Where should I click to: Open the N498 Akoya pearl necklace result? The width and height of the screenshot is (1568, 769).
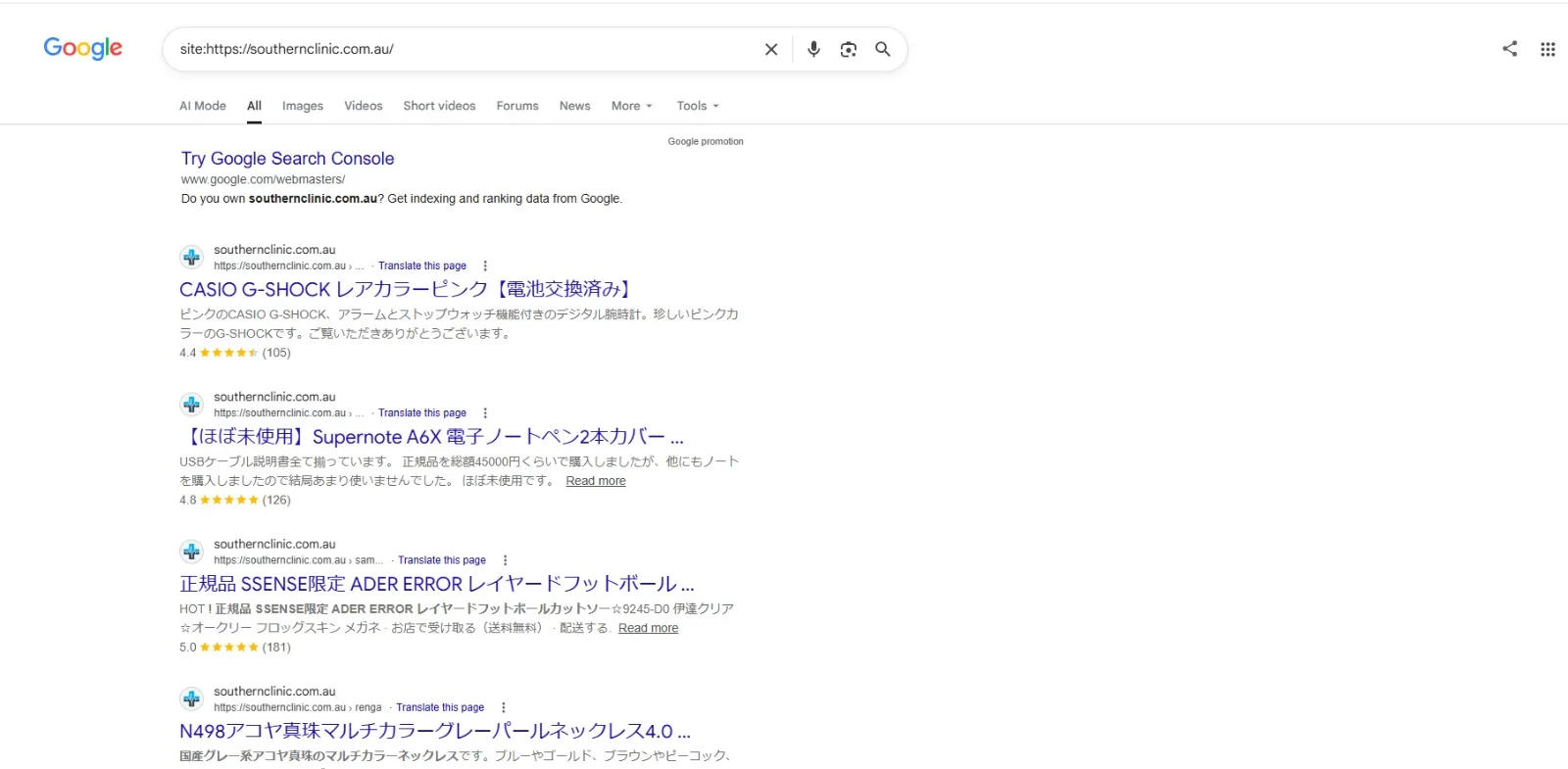435,731
